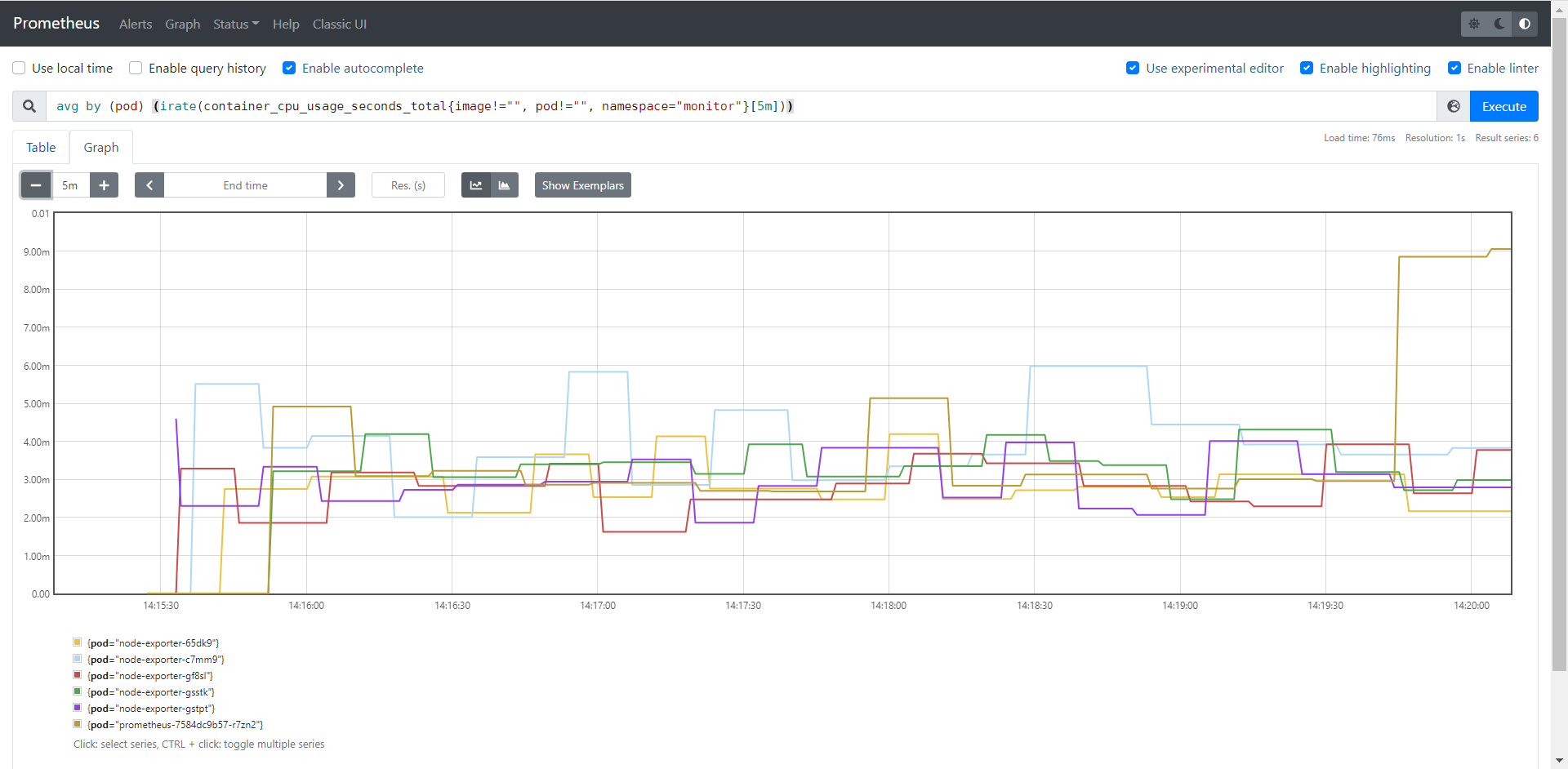Switch to Classic UI
Screen dimensions: 1568x769
(x=340, y=24)
